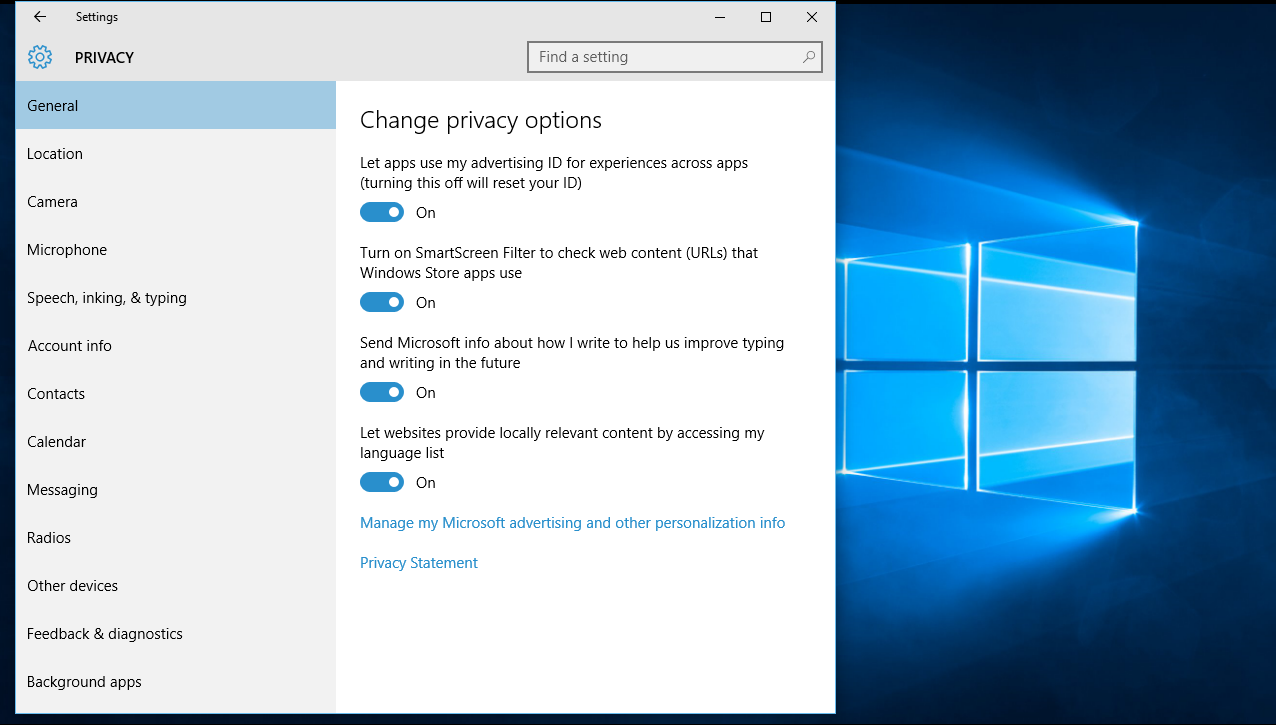Click the magnifier icon in the search box

tap(808, 57)
